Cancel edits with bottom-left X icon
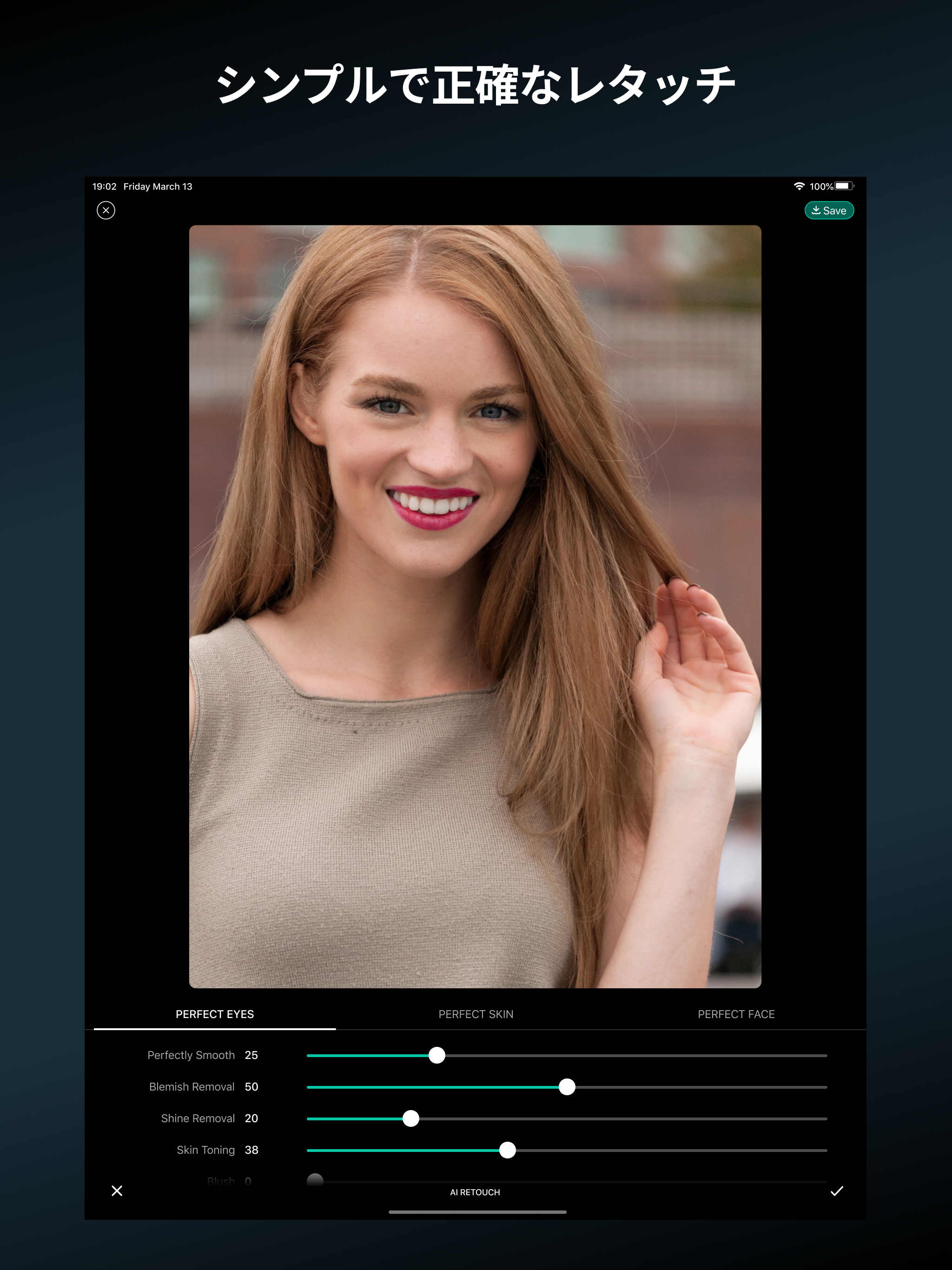This screenshot has width=952, height=1270. pos(117,1191)
